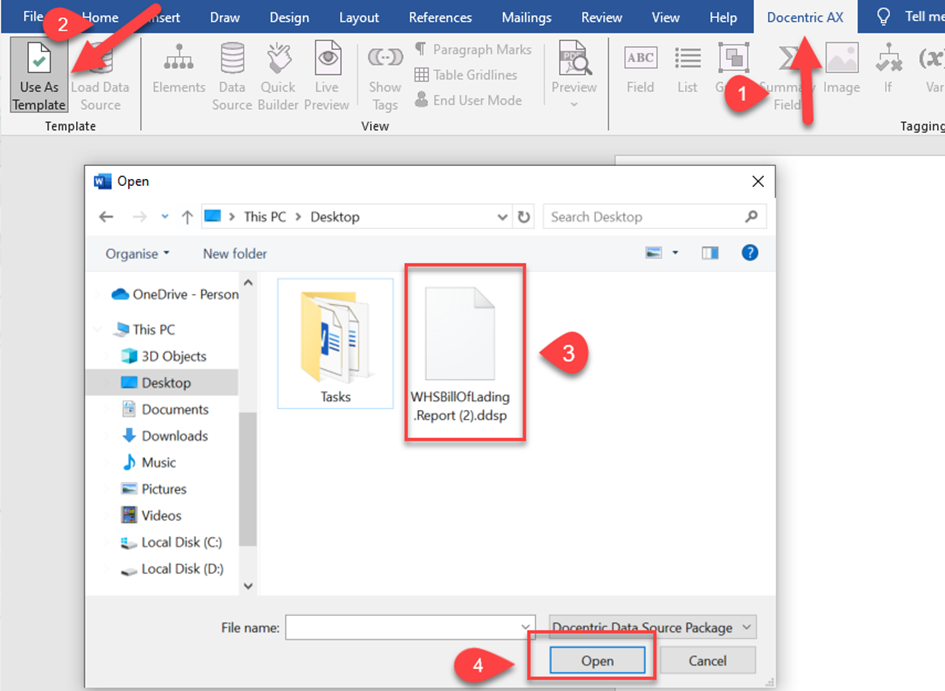Click the Quick Builder icon
The width and height of the screenshot is (945, 691).
click(x=278, y=77)
